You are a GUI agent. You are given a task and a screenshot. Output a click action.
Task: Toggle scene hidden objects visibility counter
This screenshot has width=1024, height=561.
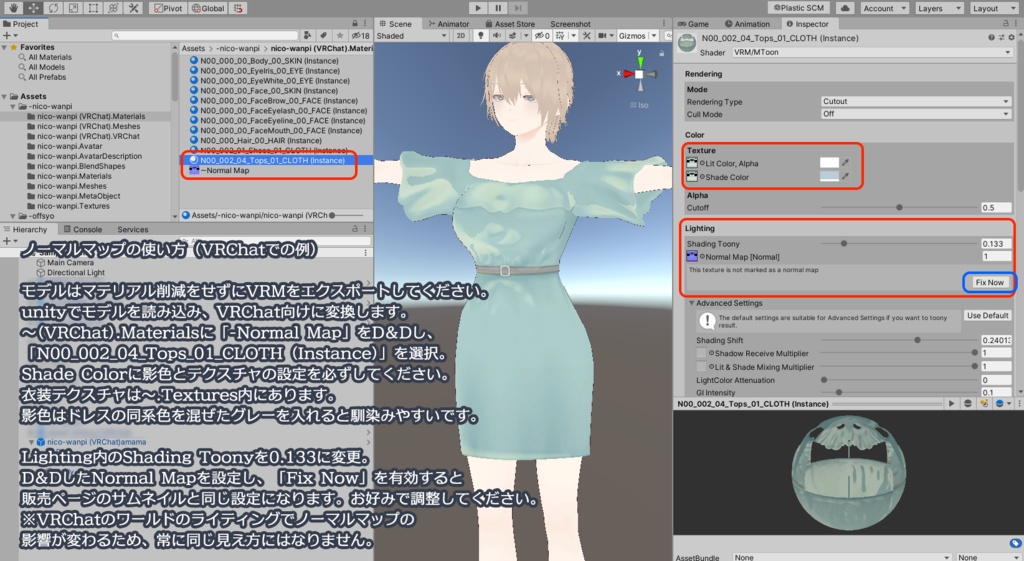point(543,36)
